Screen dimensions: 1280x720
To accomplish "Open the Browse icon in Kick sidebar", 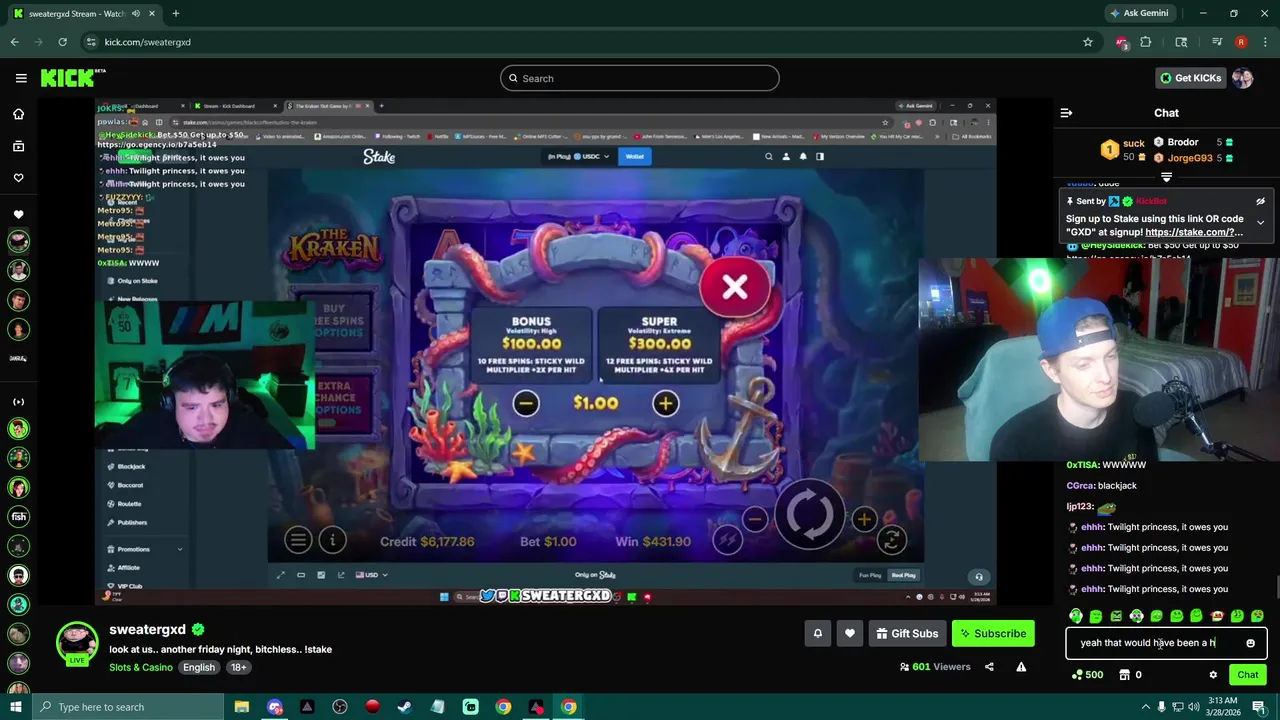I will tap(18, 146).
